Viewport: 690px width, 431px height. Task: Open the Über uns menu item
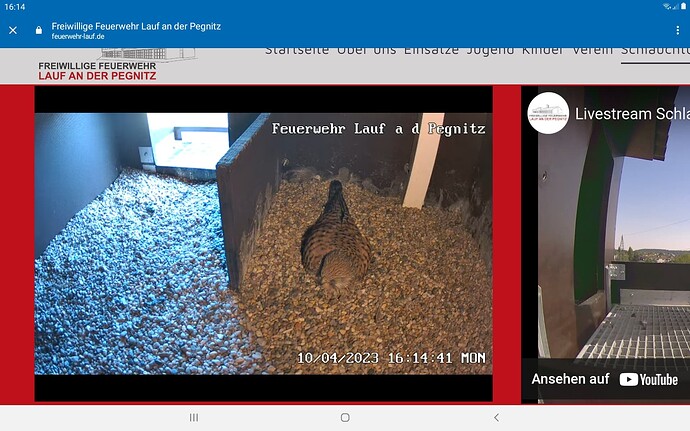(367, 50)
